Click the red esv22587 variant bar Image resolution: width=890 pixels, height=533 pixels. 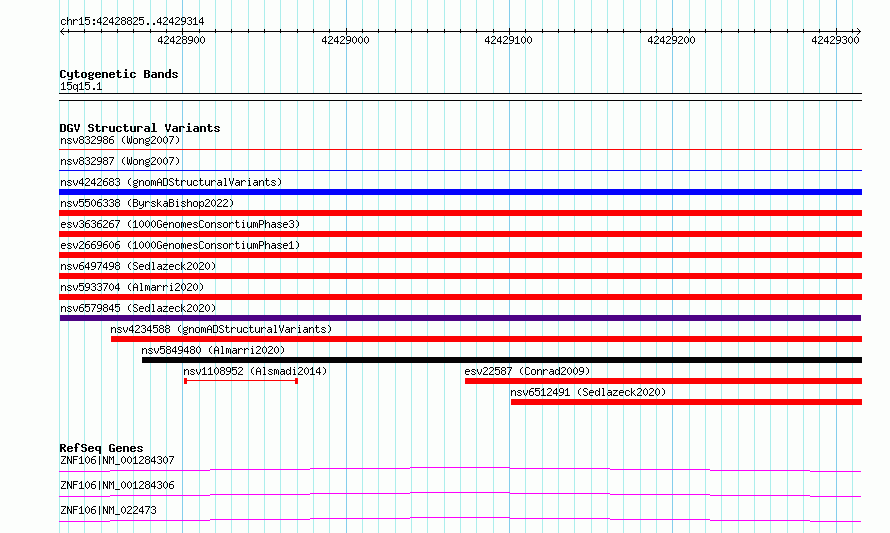pos(663,381)
